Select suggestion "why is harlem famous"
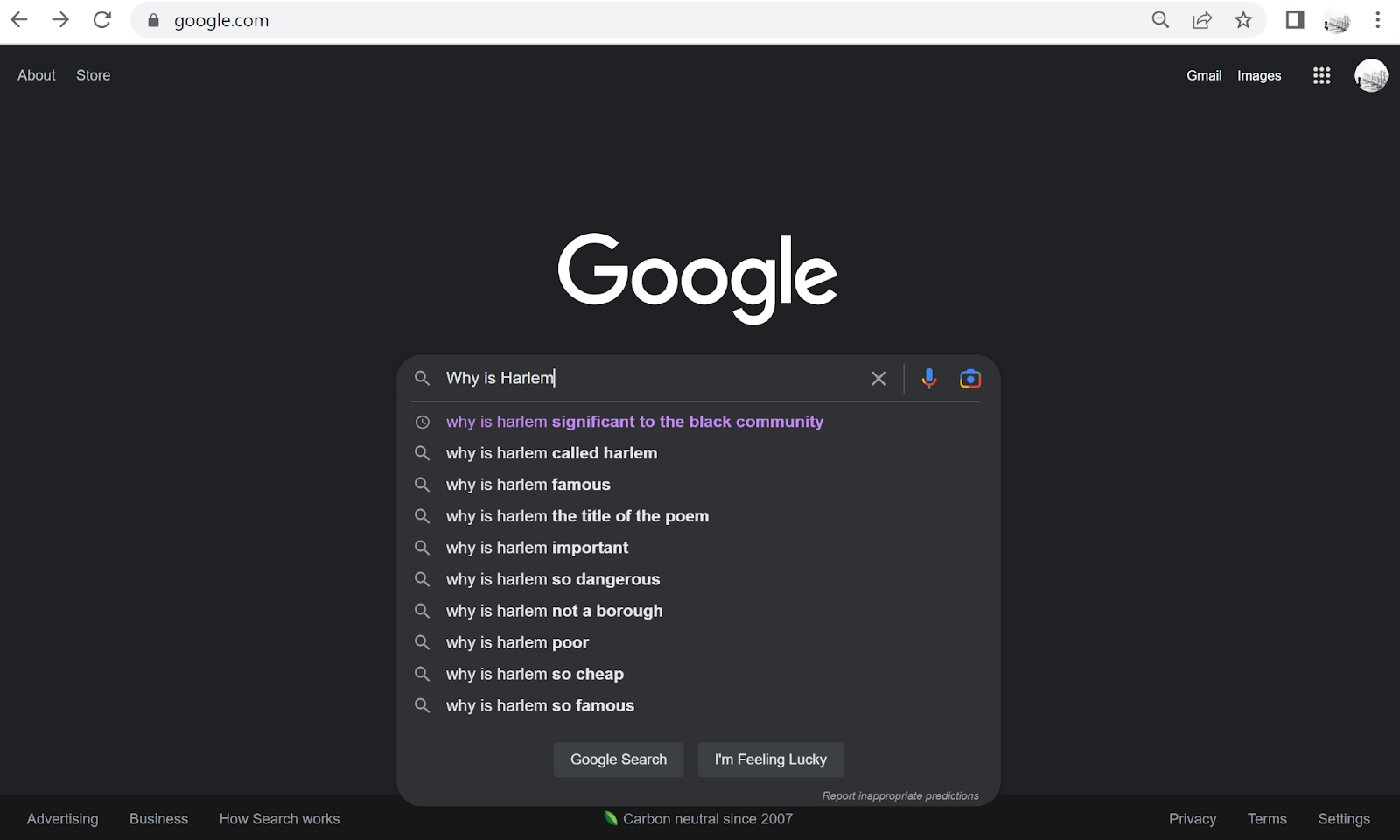1400x840 pixels. coord(698,485)
